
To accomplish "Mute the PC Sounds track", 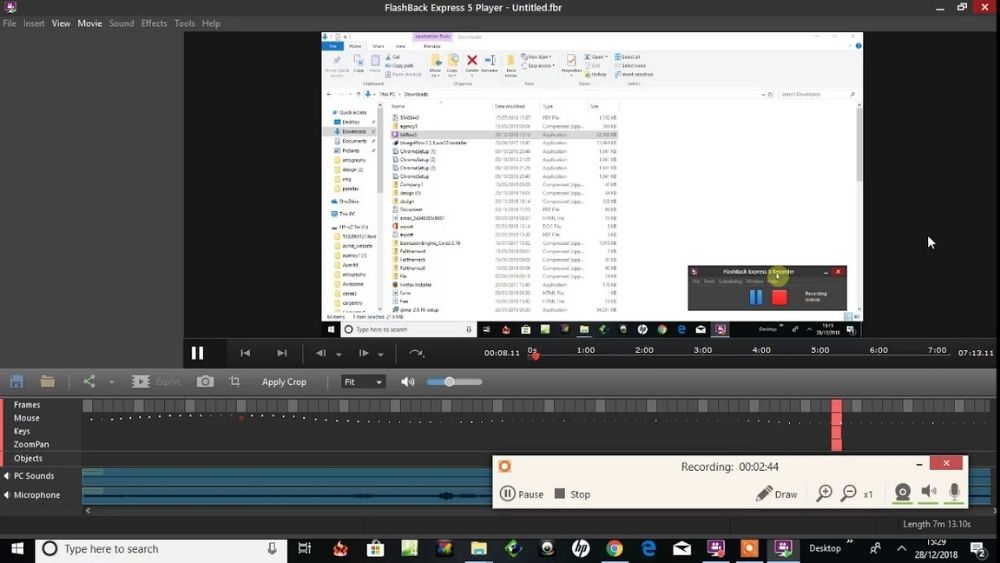I will click(7, 476).
